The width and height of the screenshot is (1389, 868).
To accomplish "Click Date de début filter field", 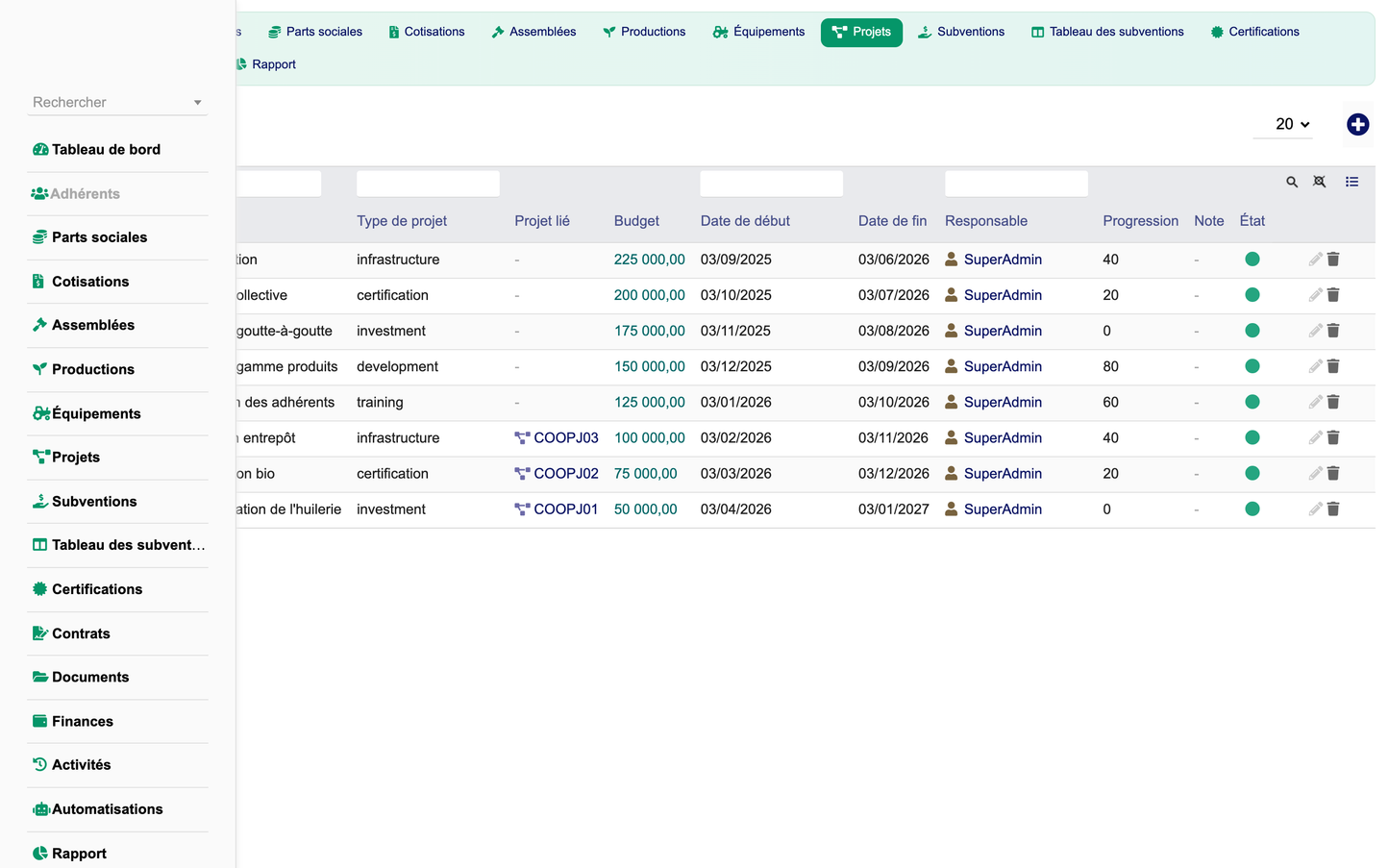I will pos(772,184).
